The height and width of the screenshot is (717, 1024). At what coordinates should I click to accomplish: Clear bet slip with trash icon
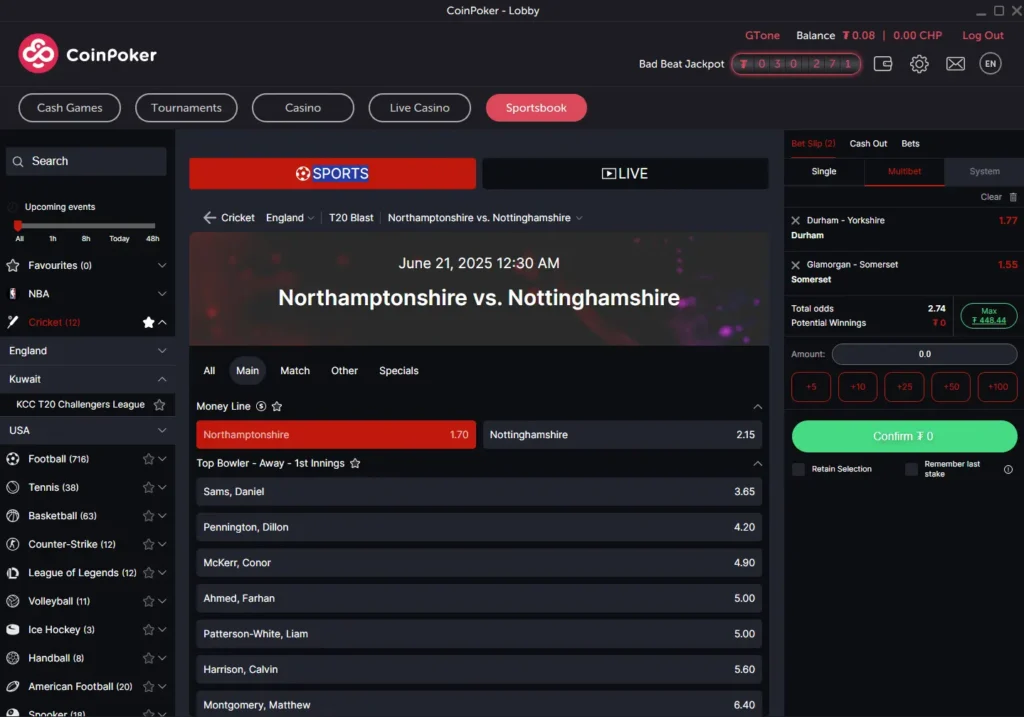(x=1013, y=197)
